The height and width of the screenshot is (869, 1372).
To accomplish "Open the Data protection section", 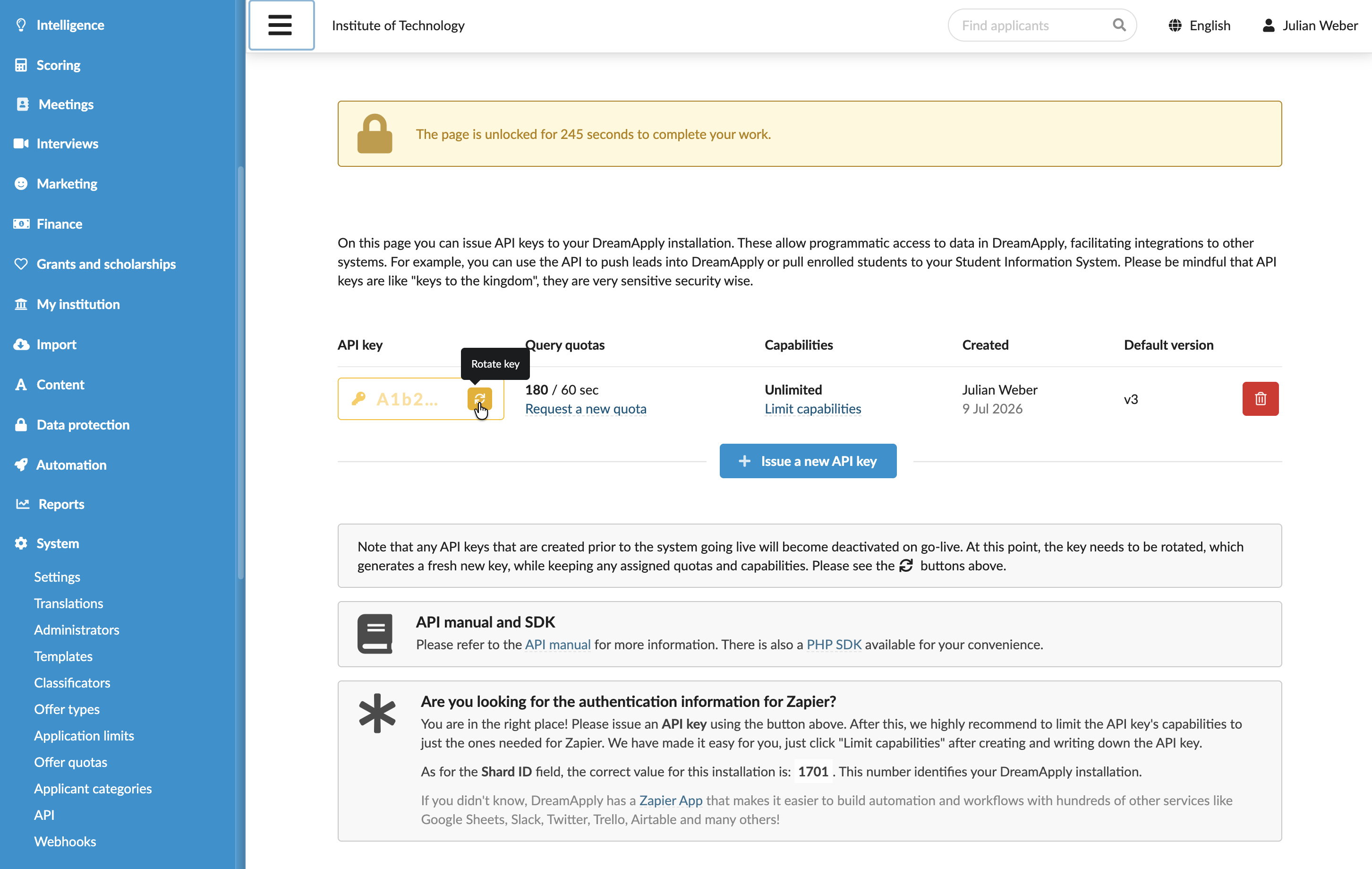I will pos(83,425).
